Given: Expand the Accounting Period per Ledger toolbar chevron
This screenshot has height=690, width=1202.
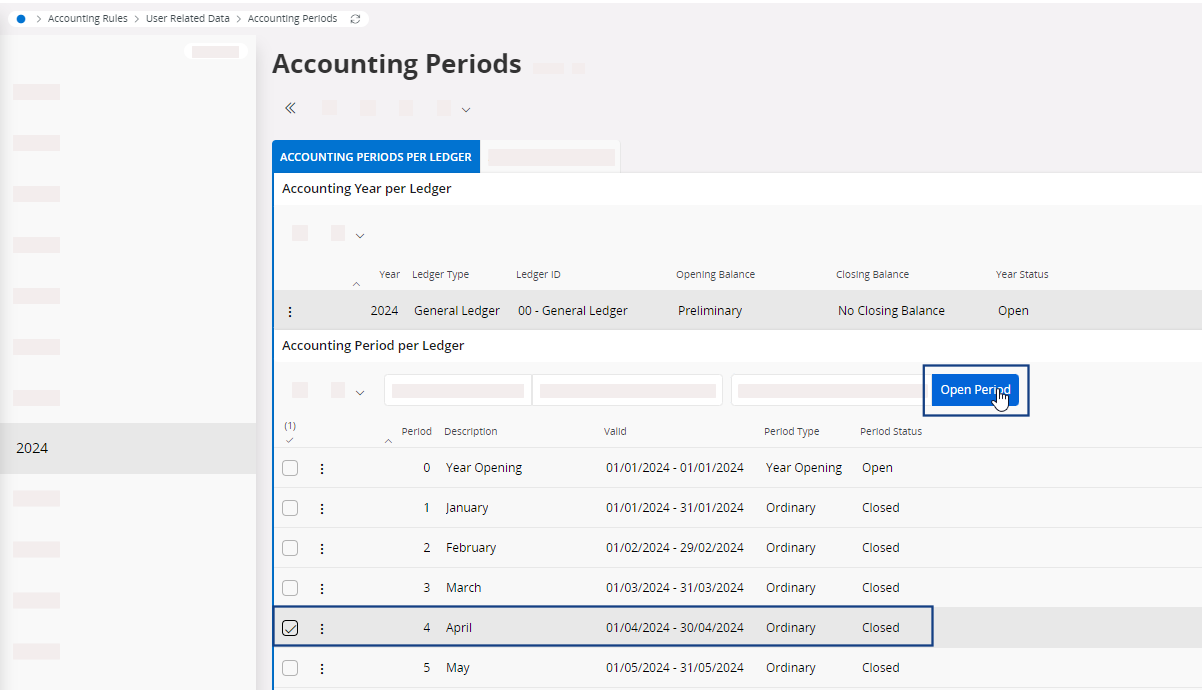Looking at the screenshot, I should [360, 393].
